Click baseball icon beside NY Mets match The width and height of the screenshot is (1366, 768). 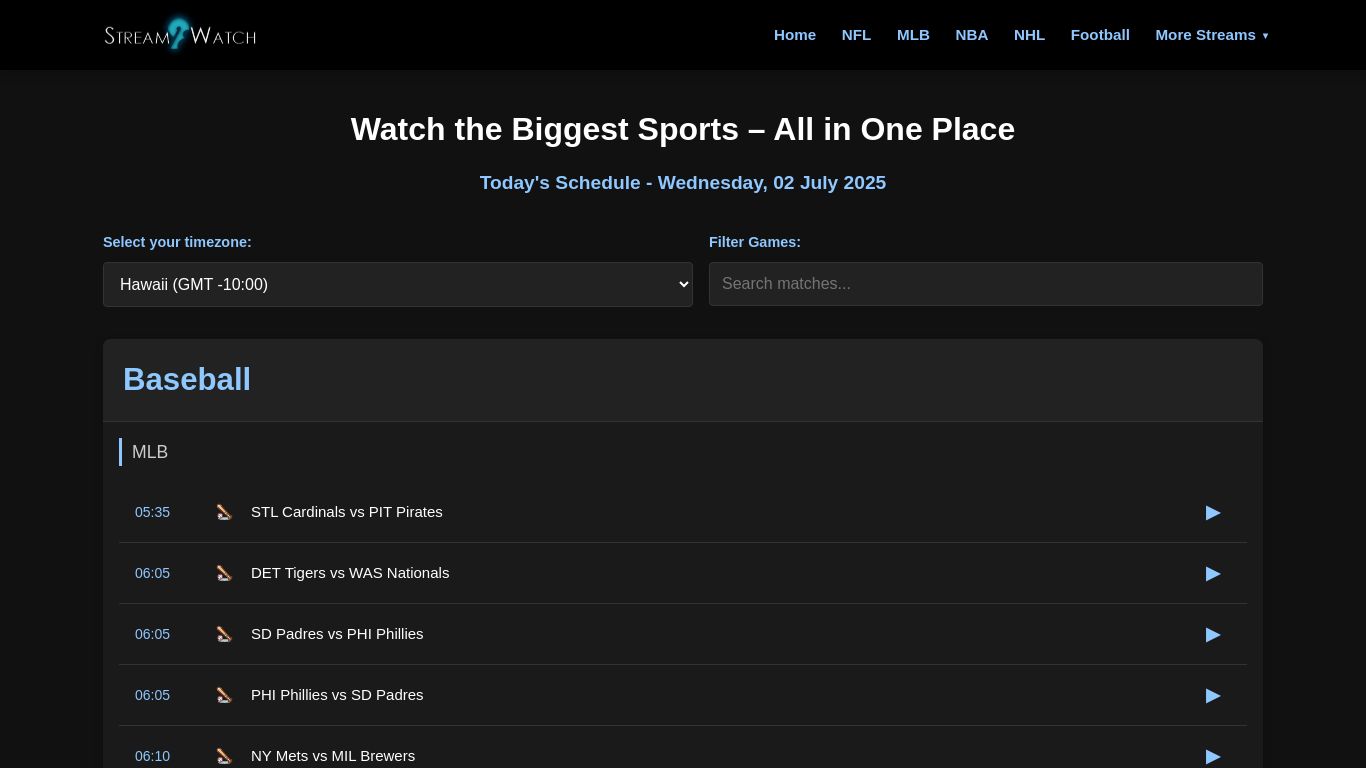(224, 756)
